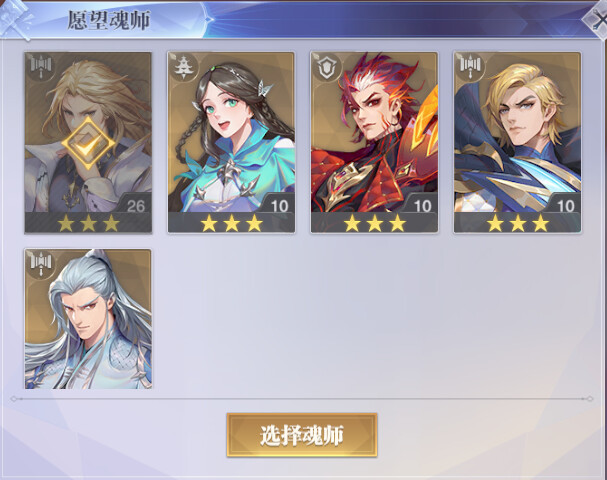Image resolution: width=607 pixels, height=480 pixels.
Task: Select the red spiky-haired soul master card
Action: point(374,142)
